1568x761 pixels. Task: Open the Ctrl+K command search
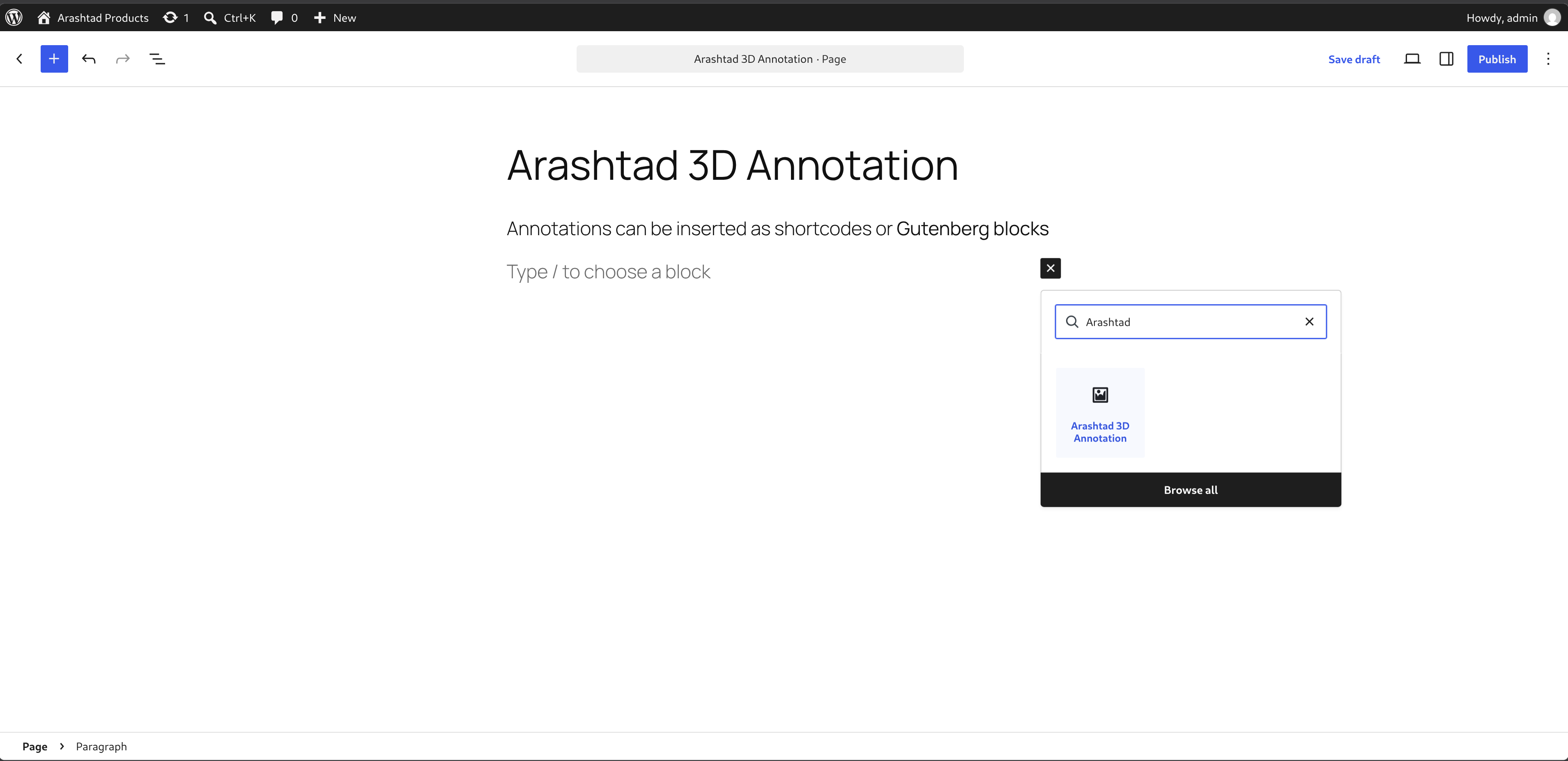tap(230, 18)
